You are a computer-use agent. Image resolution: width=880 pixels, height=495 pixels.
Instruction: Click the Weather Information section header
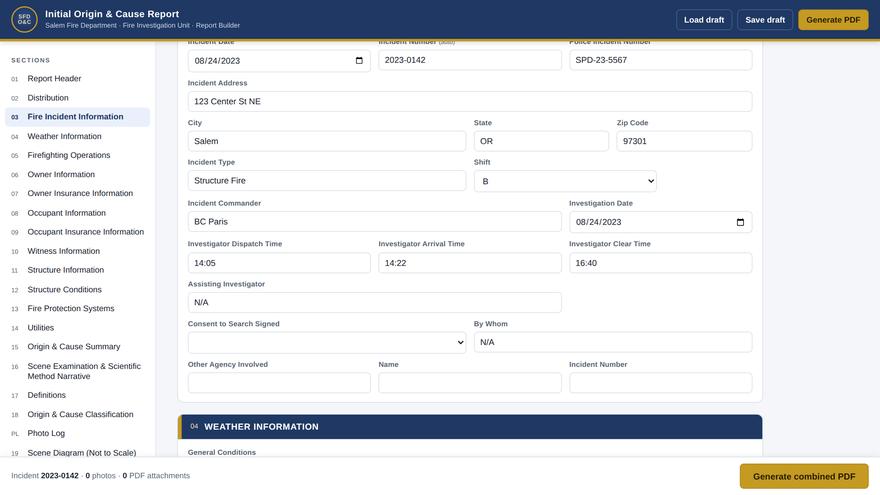(470, 427)
